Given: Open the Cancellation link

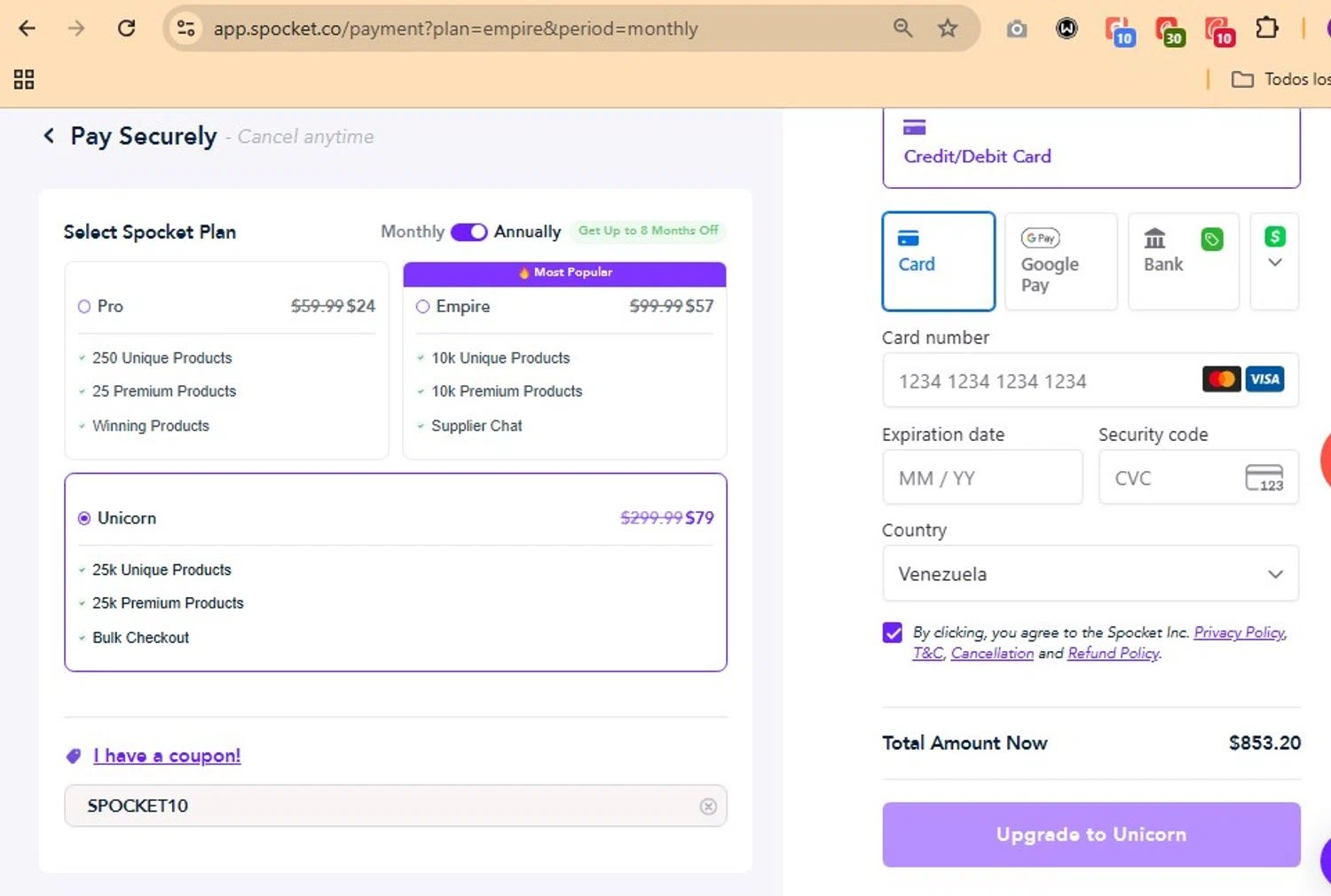Looking at the screenshot, I should [992, 653].
